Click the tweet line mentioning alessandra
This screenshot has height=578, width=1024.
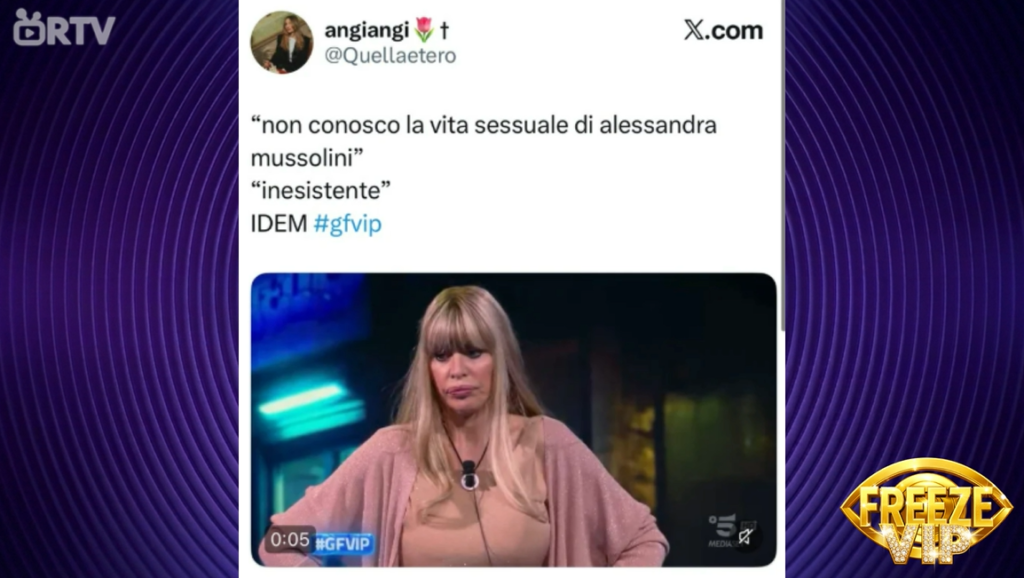coord(484,125)
